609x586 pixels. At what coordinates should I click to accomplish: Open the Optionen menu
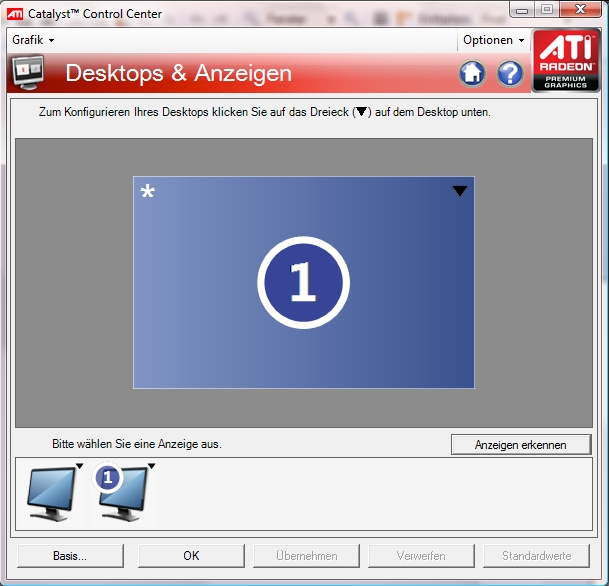tap(493, 40)
